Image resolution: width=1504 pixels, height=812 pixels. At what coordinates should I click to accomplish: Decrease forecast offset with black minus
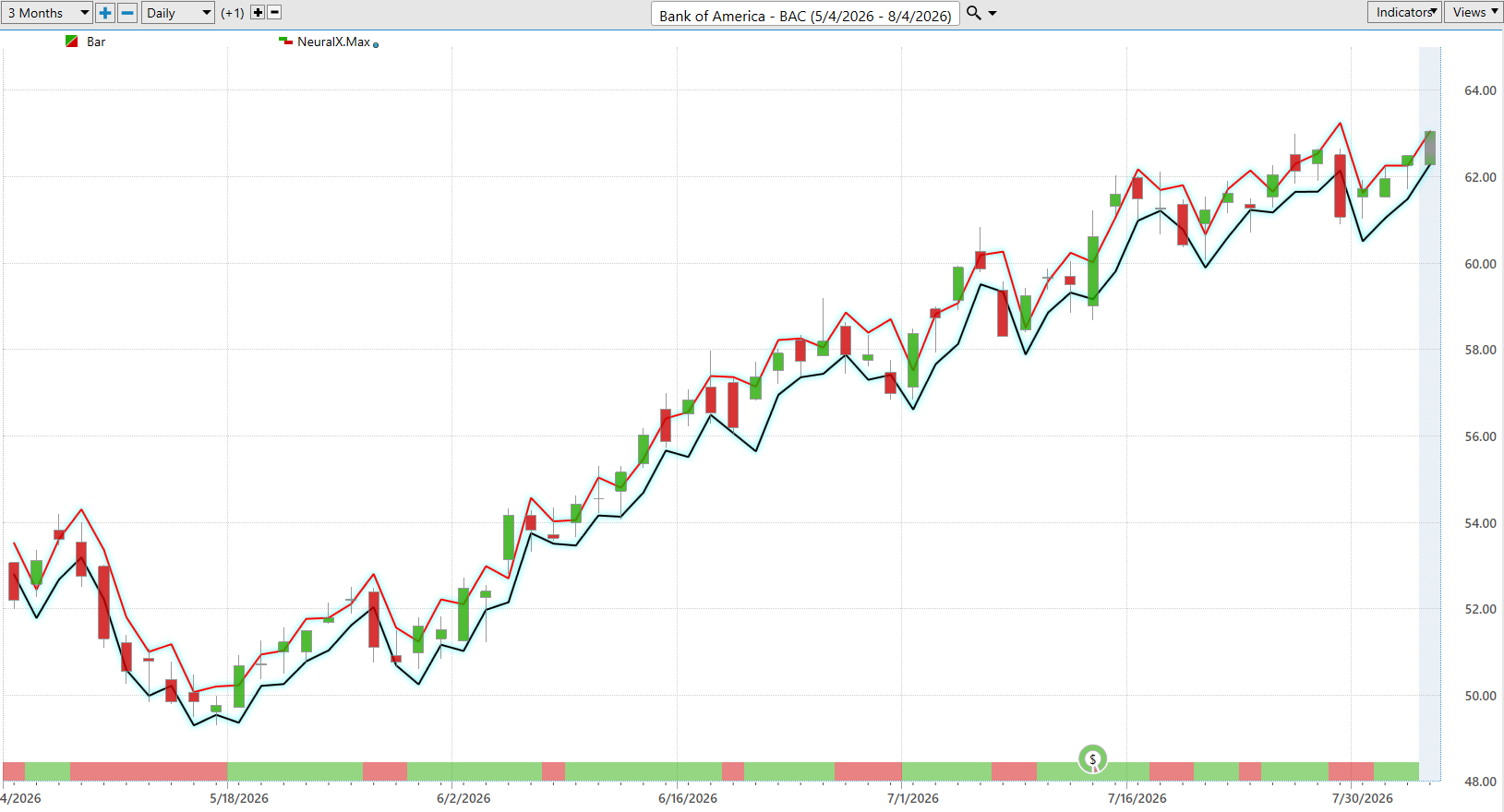[274, 13]
